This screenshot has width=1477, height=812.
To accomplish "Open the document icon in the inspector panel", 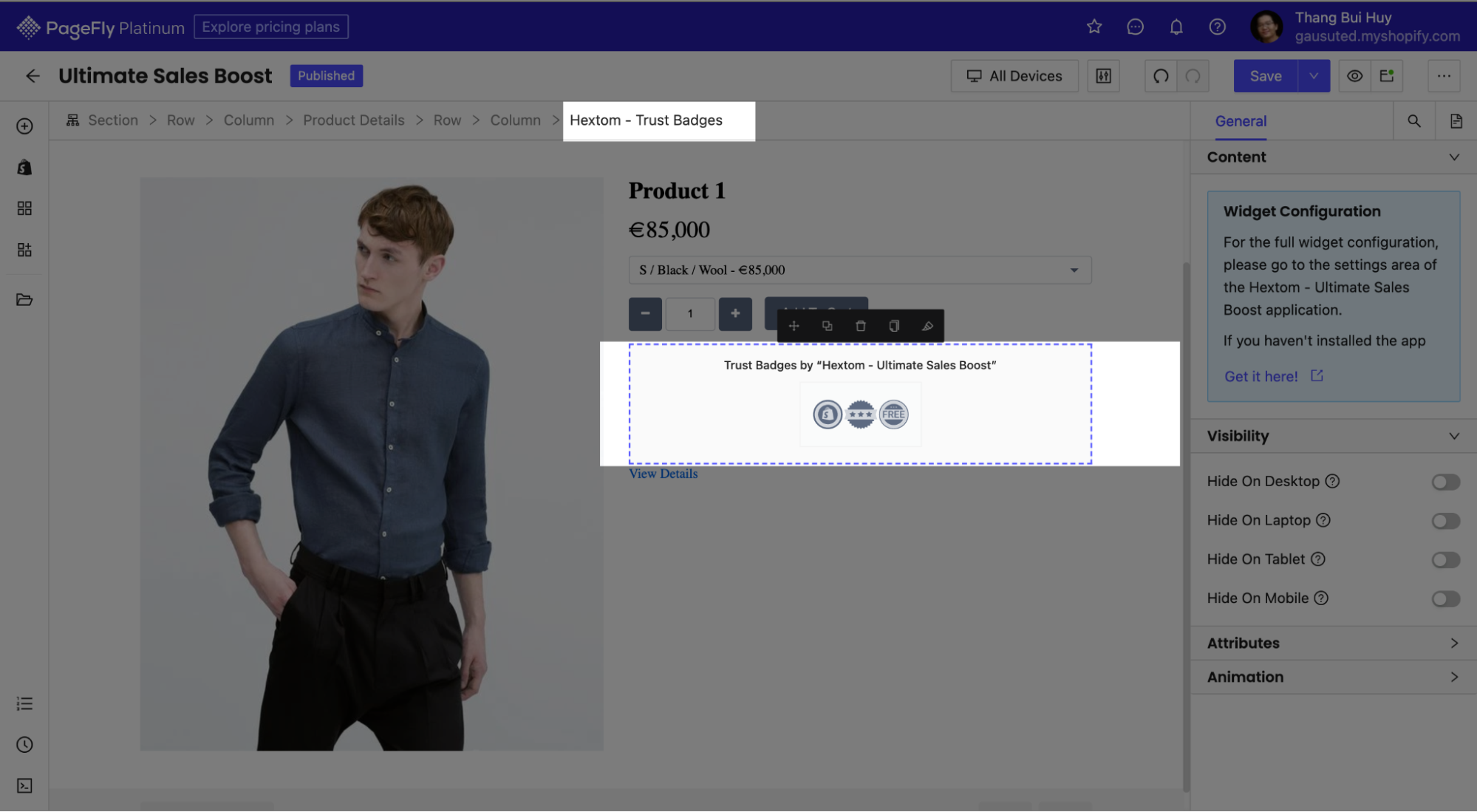I will [x=1456, y=121].
